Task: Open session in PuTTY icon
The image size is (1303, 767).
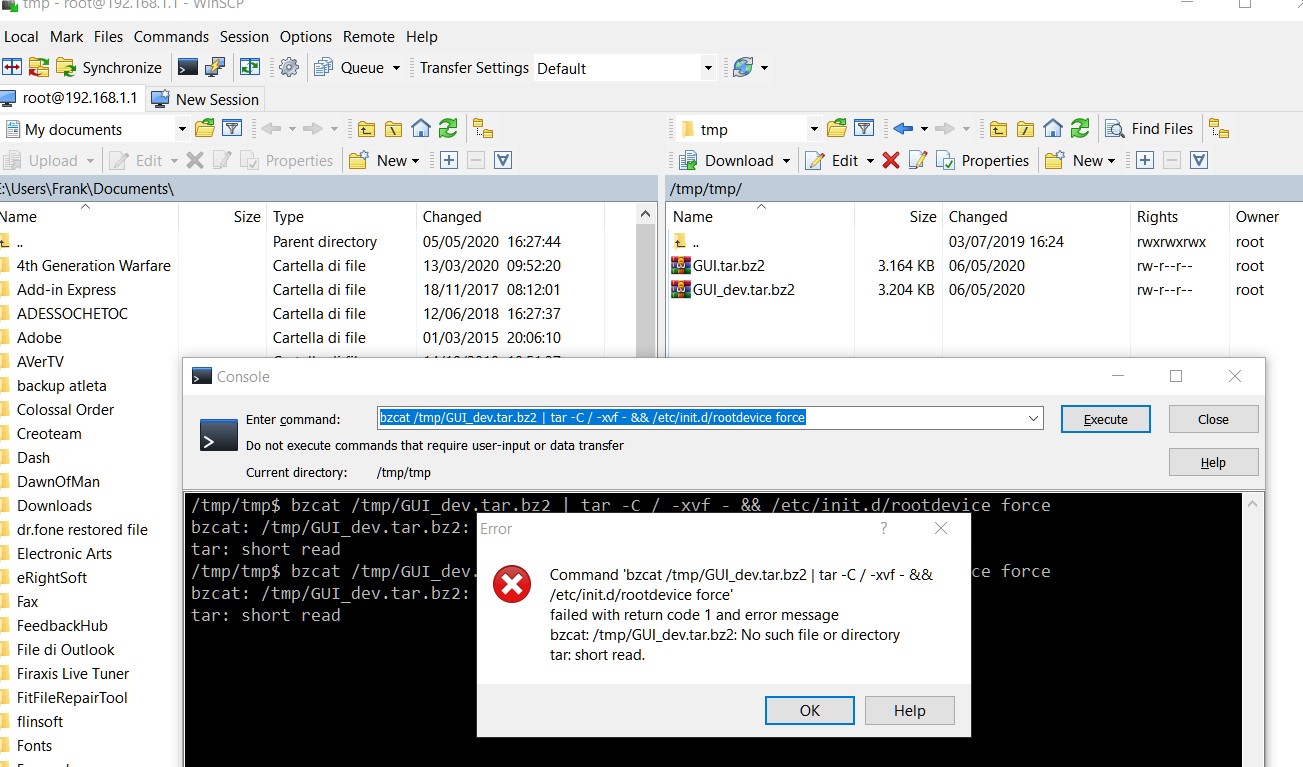Action: click(x=215, y=67)
